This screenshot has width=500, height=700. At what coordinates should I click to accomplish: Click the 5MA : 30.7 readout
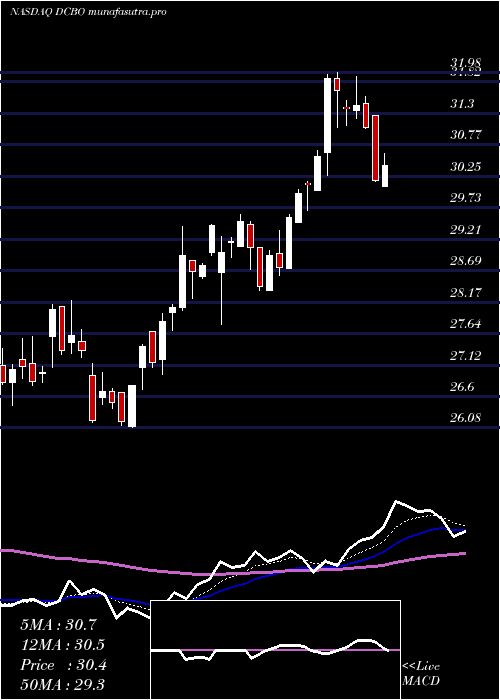[x=58, y=625]
